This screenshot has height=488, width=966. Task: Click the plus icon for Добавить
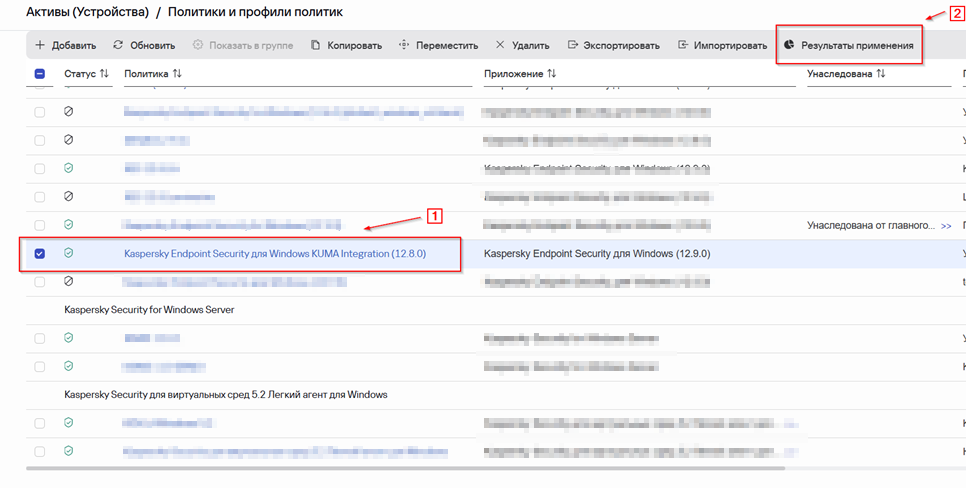[40, 46]
